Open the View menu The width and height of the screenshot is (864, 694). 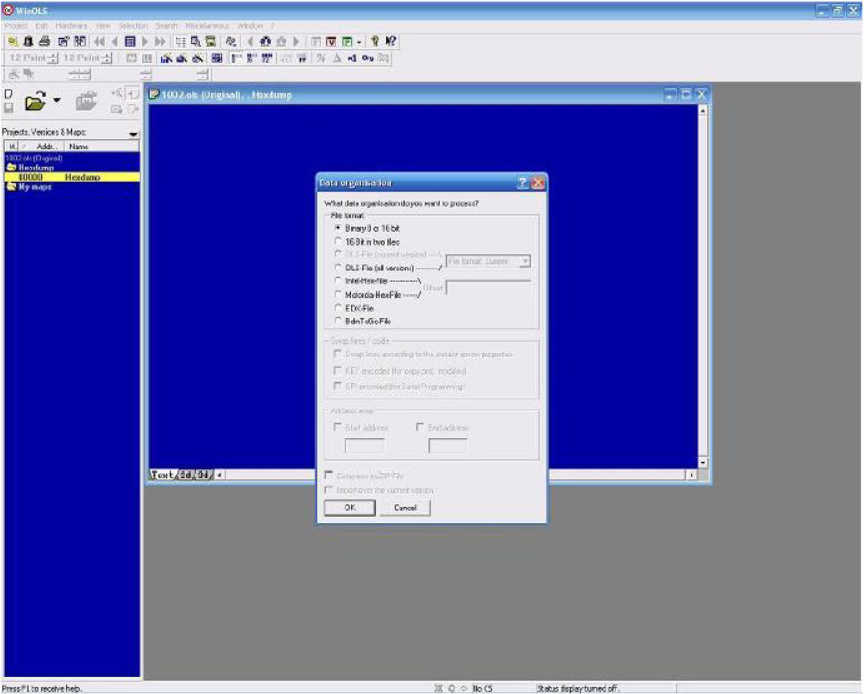[103, 26]
